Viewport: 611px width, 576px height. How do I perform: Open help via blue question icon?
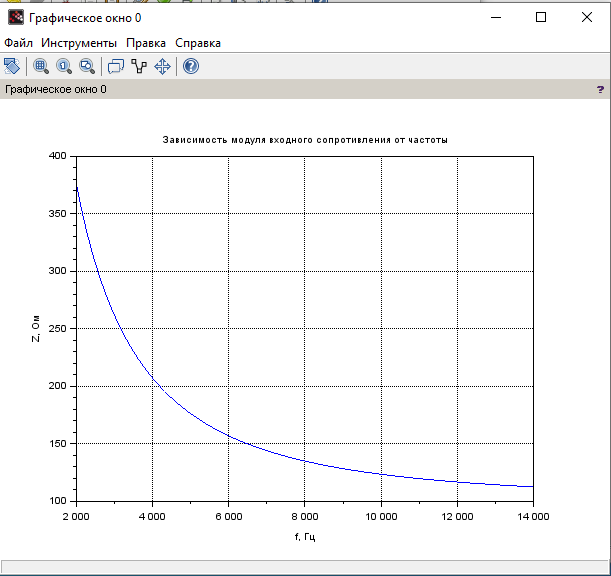191,66
